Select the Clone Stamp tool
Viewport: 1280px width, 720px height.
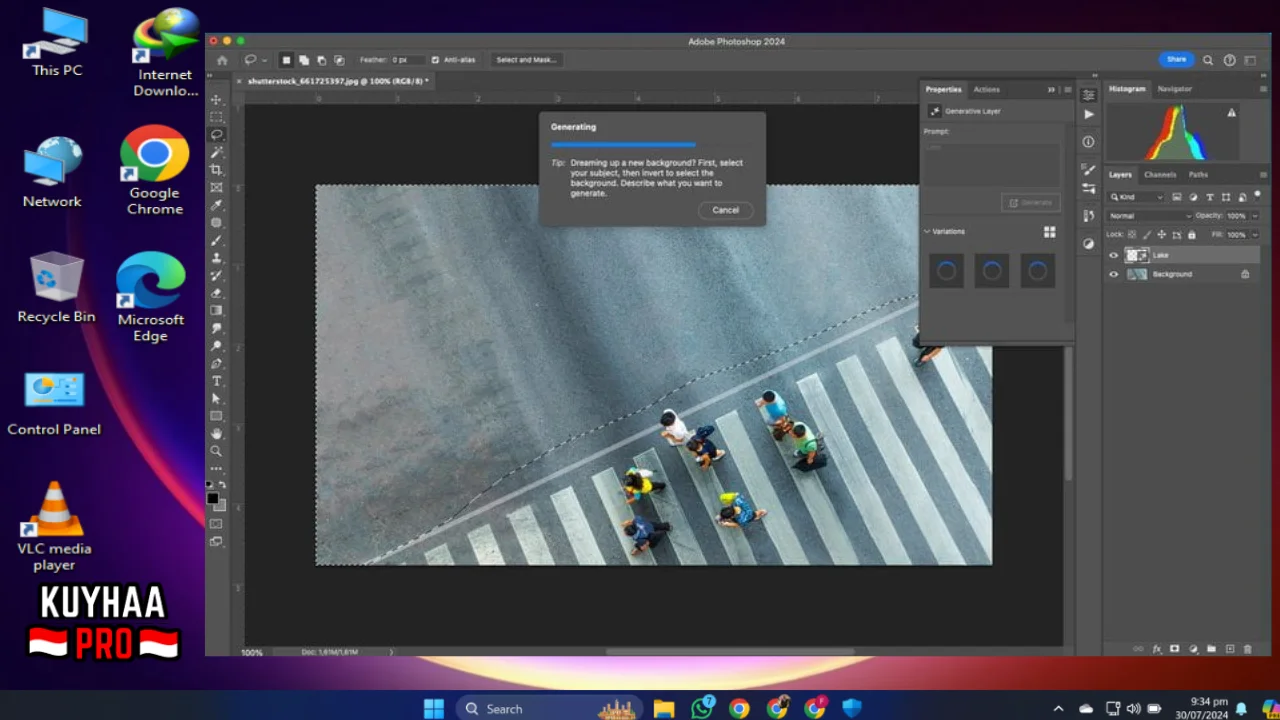pyautogui.click(x=216, y=258)
